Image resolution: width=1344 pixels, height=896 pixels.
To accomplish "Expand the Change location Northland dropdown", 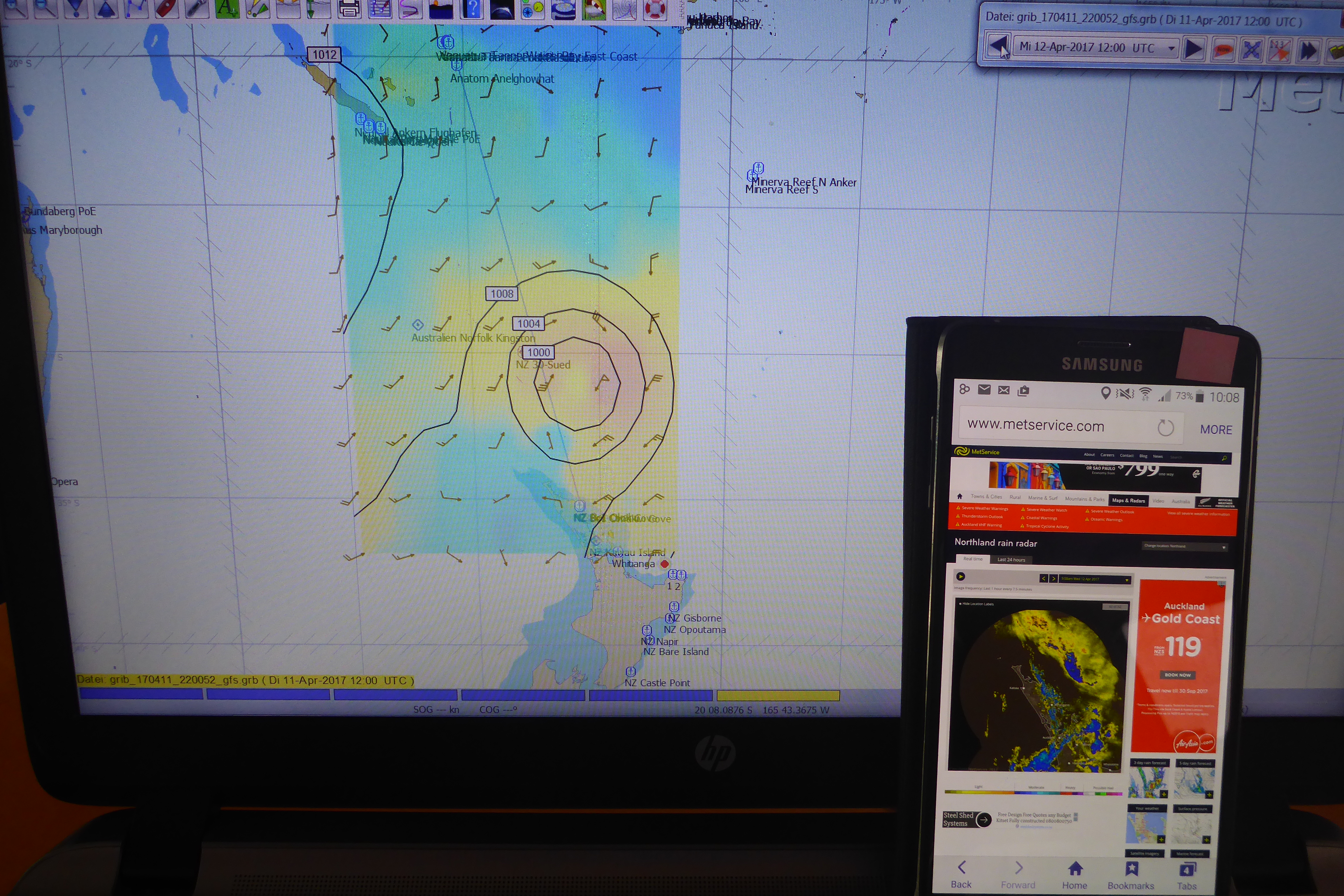I will point(1186,546).
